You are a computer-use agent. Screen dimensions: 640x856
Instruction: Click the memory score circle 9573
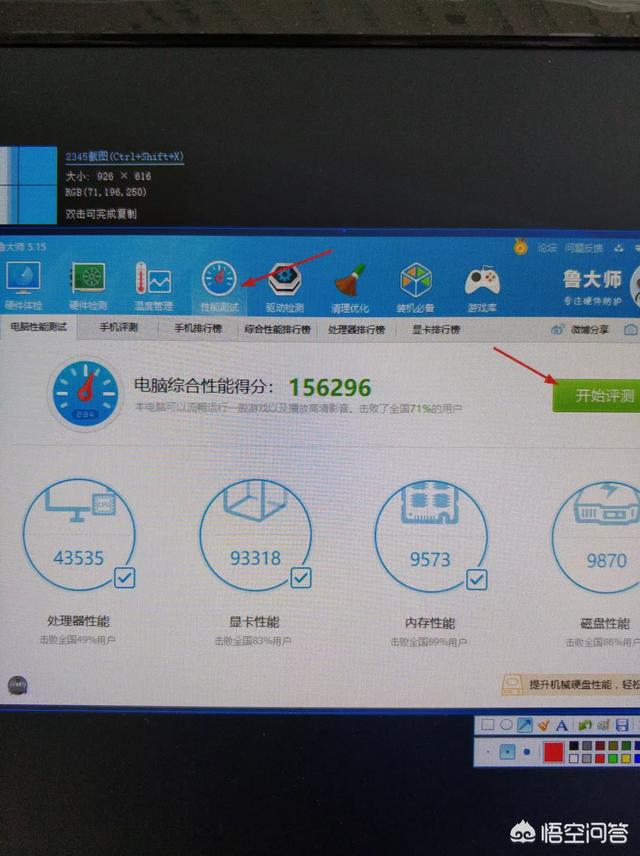pos(430,537)
